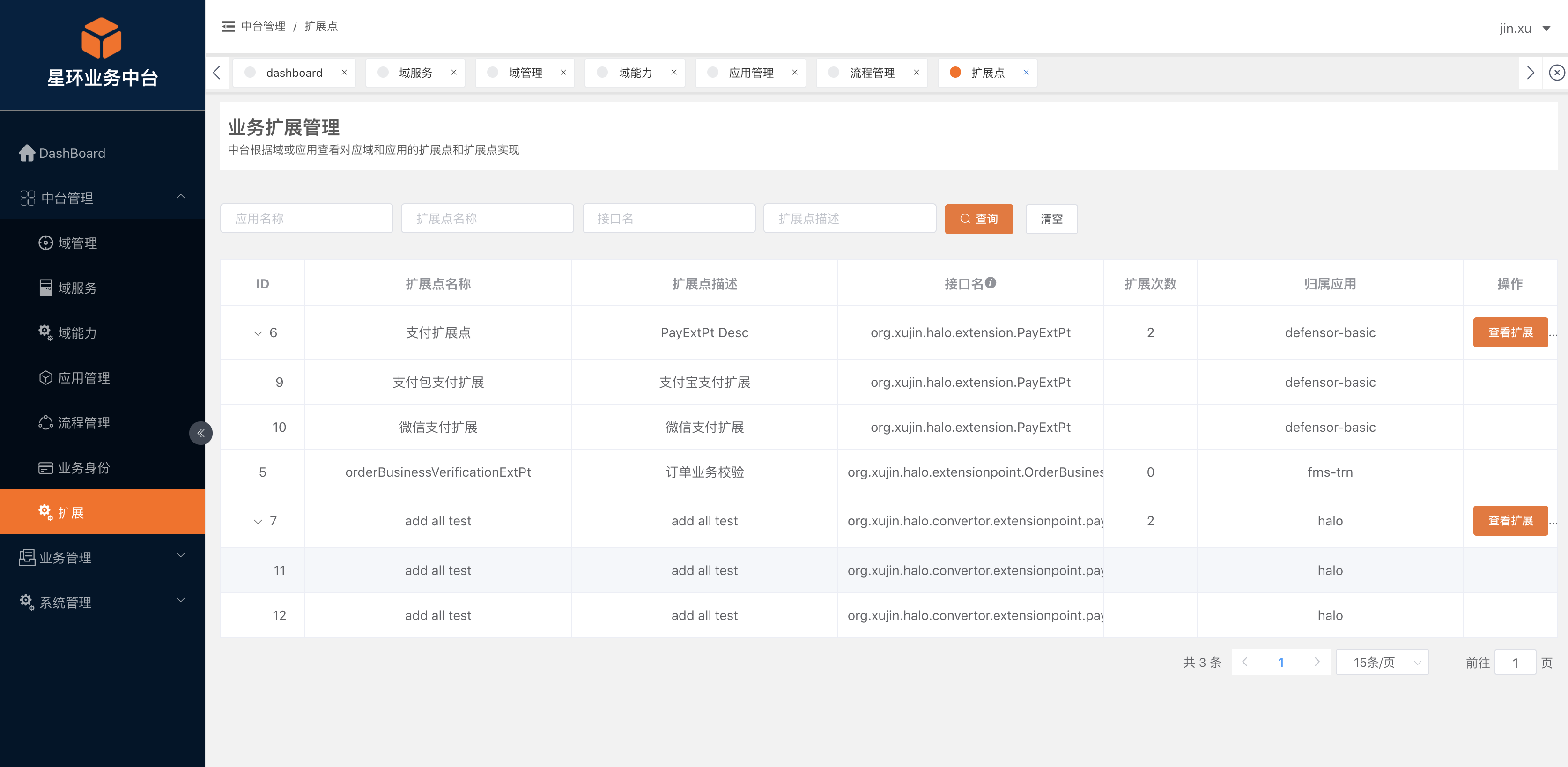
Task: Collapse sidebar with double-chevron circle button
Action: (200, 433)
